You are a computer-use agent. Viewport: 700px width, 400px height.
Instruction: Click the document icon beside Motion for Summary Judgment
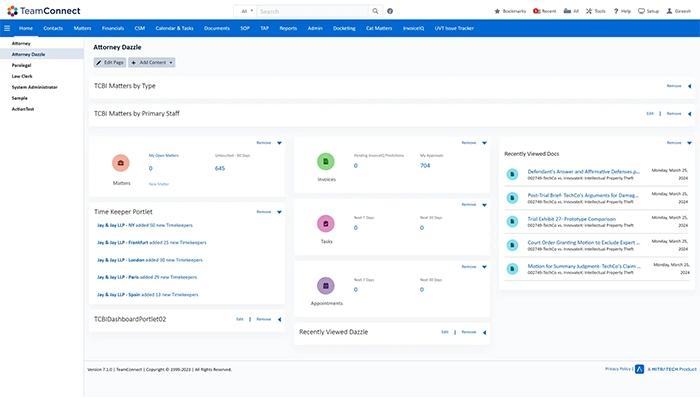512,269
